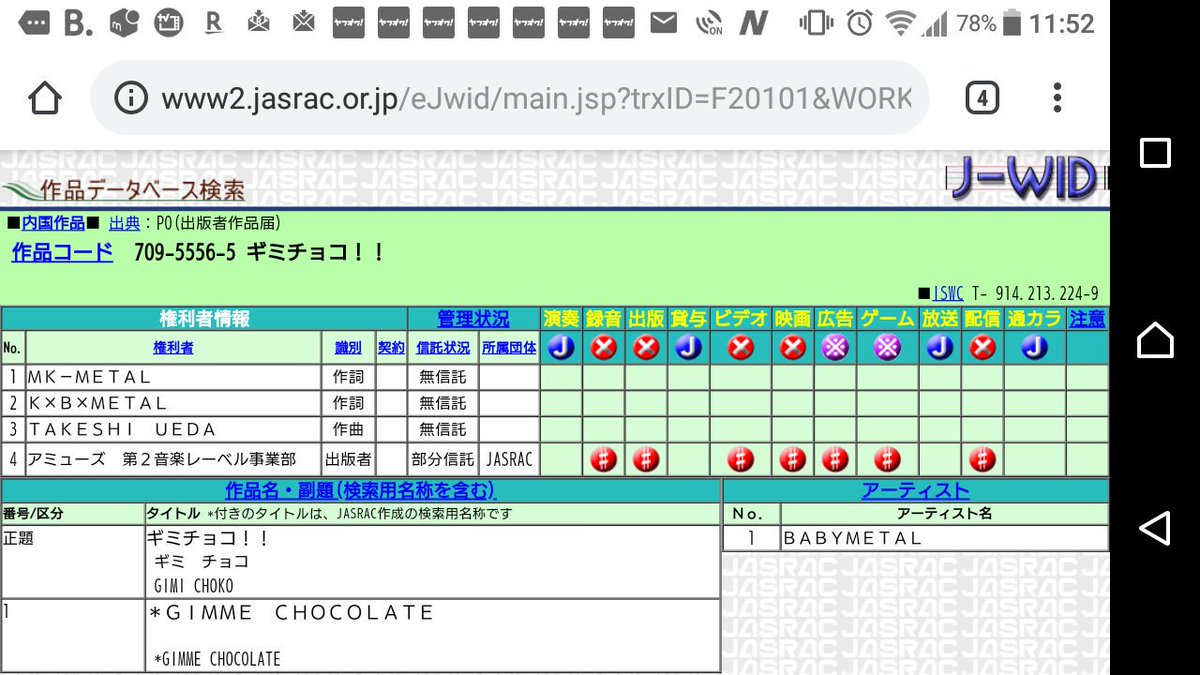Tap the Android home navigation button
The height and width of the screenshot is (675, 1200).
pyautogui.click(x=1155, y=340)
